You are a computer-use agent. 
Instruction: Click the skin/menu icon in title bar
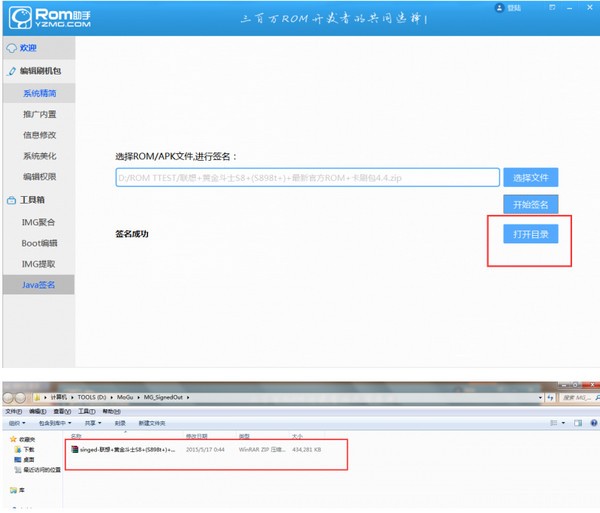tap(552, 7)
